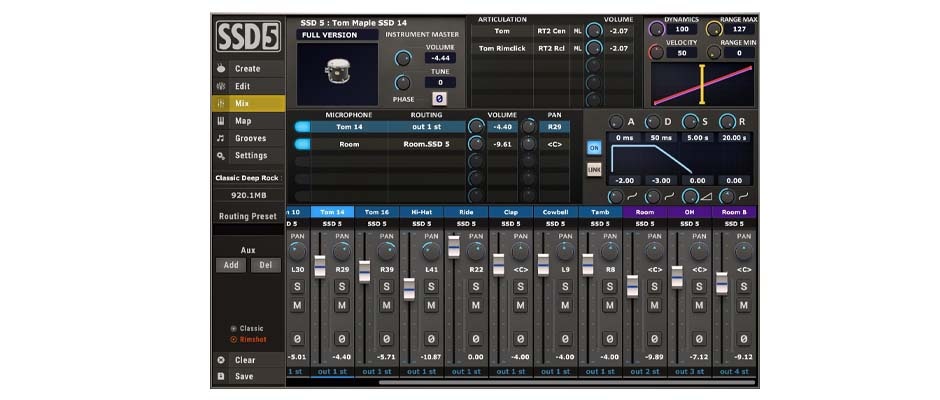
Task: Open the Create page in the sidebar
Action: (247, 69)
